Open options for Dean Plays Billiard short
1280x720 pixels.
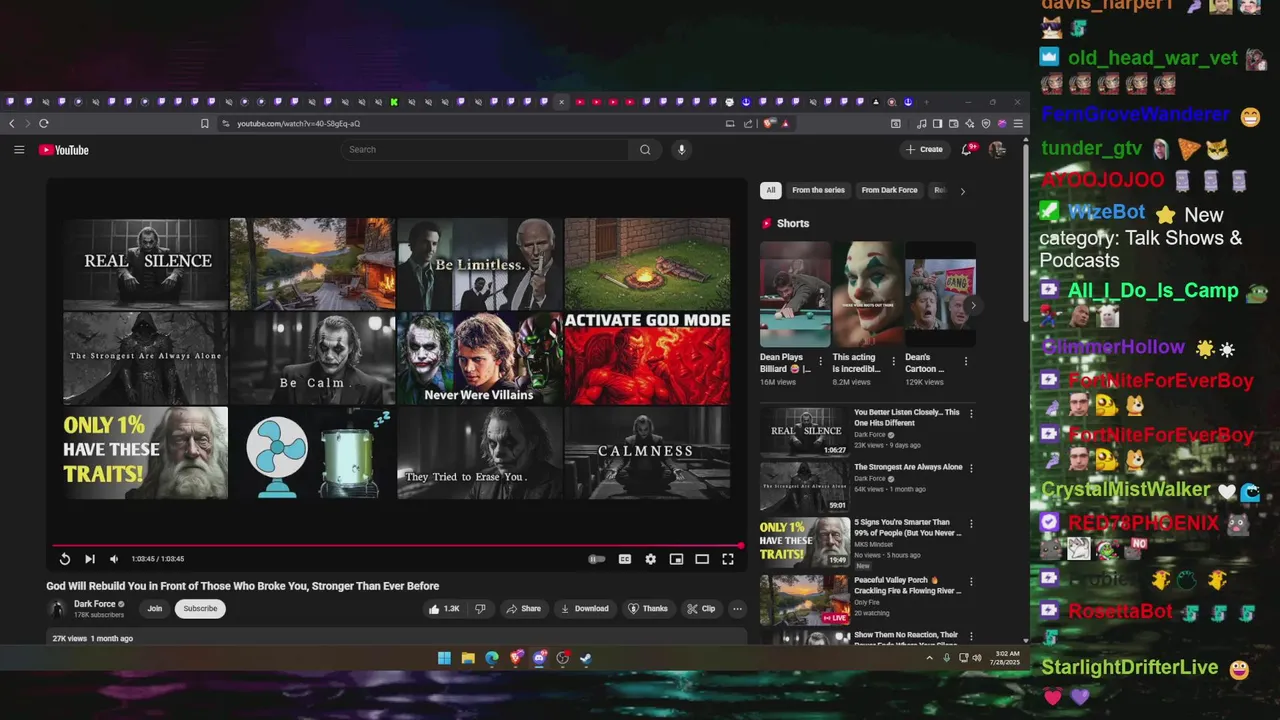point(821,362)
